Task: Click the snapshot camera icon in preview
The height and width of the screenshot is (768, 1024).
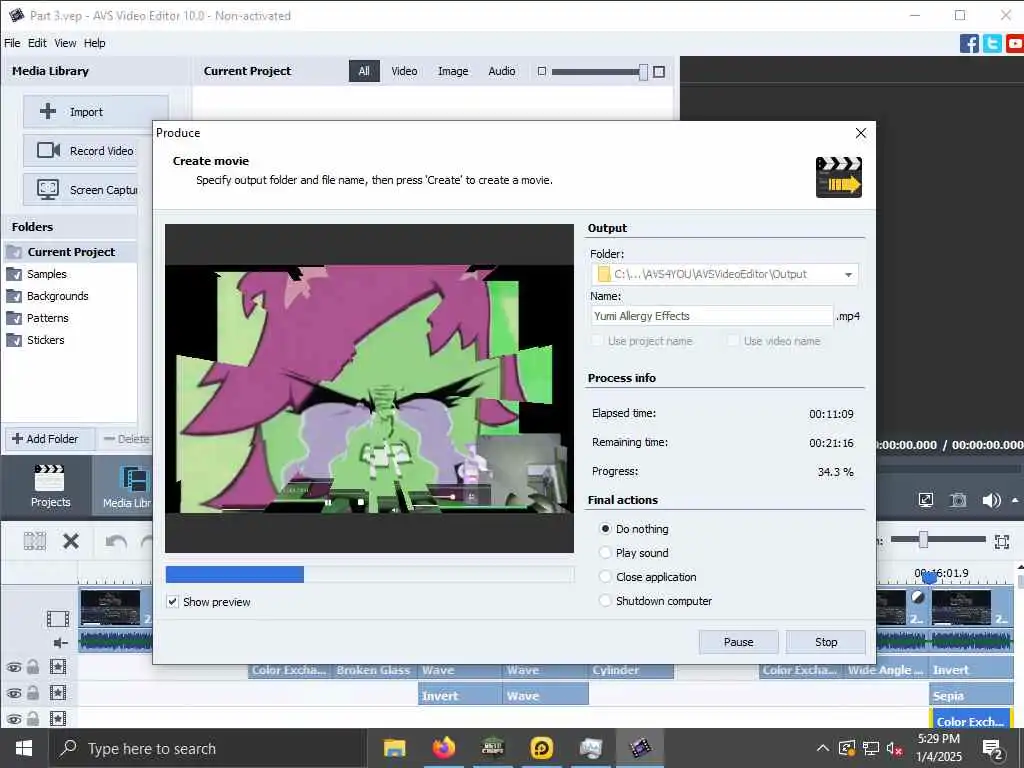Action: click(957, 500)
